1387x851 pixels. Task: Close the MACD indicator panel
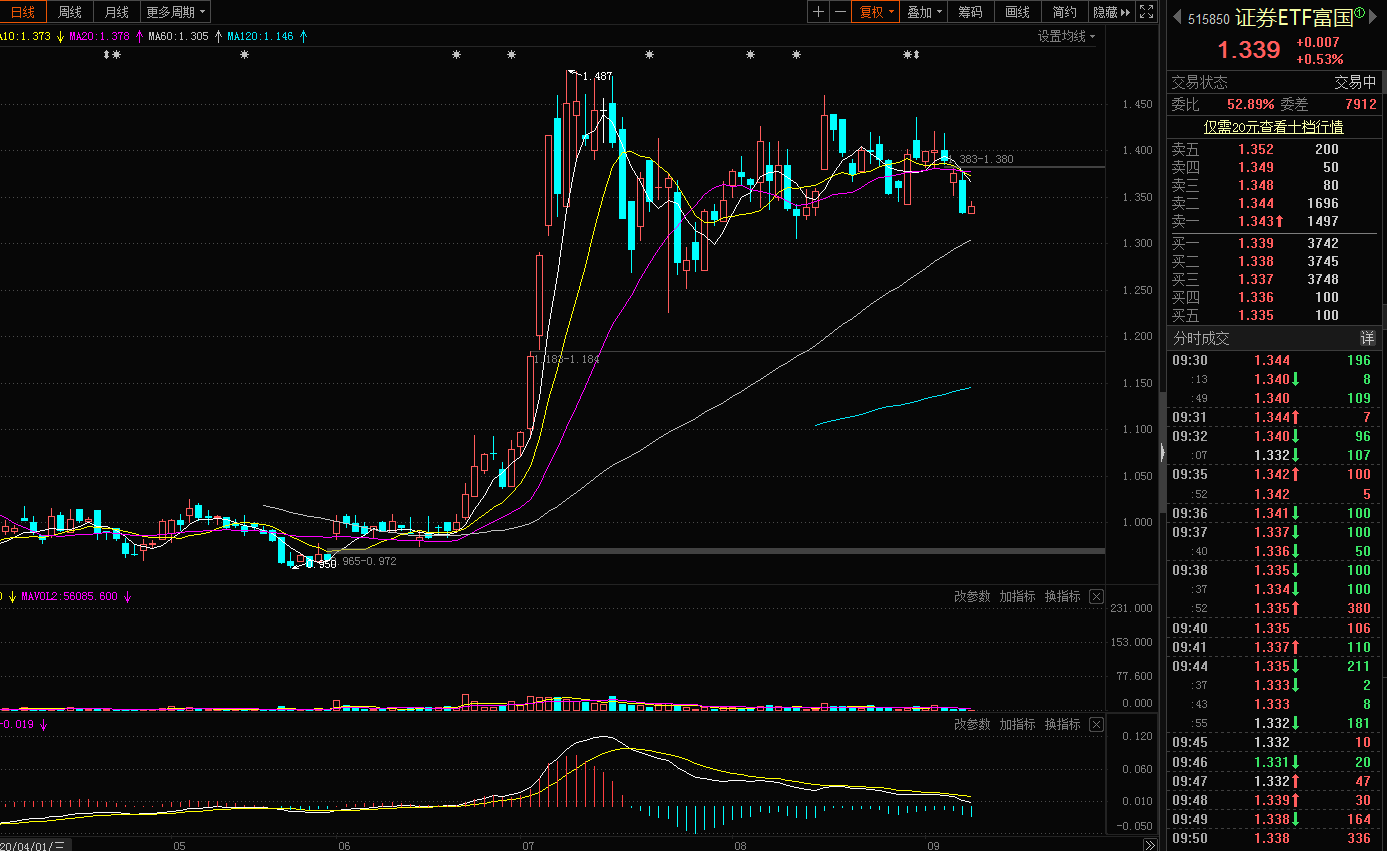1096,724
